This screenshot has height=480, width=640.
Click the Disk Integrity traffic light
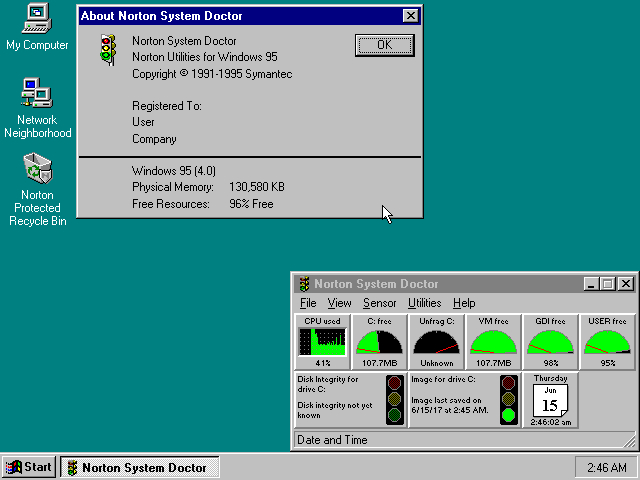tap(394, 400)
